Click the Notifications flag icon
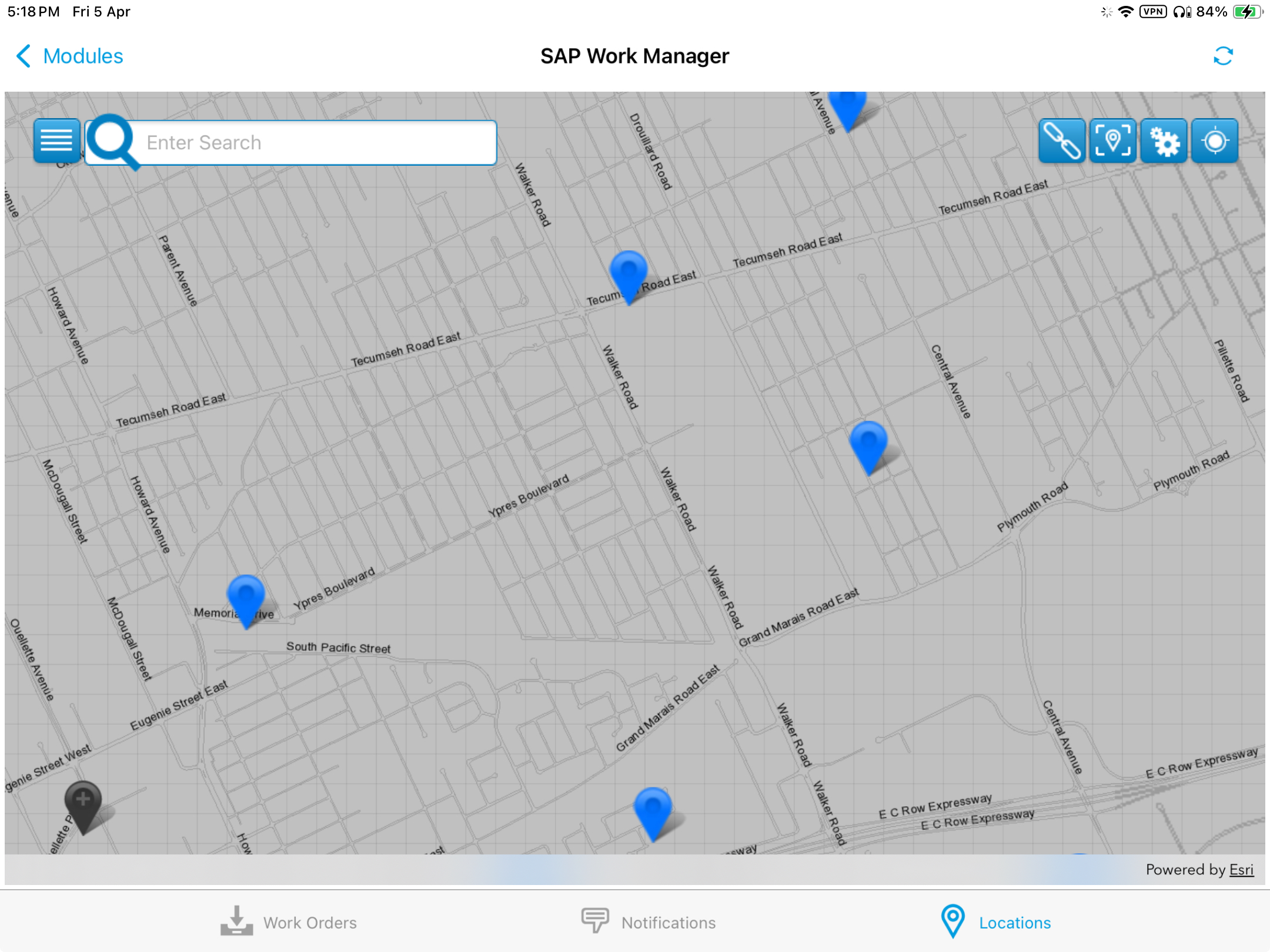The image size is (1270, 952). (594, 921)
